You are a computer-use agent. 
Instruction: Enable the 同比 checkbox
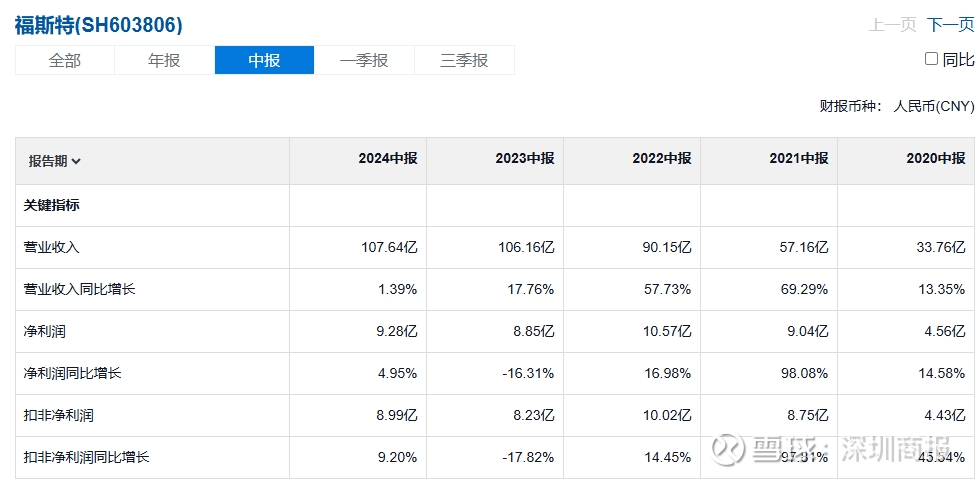point(931,59)
